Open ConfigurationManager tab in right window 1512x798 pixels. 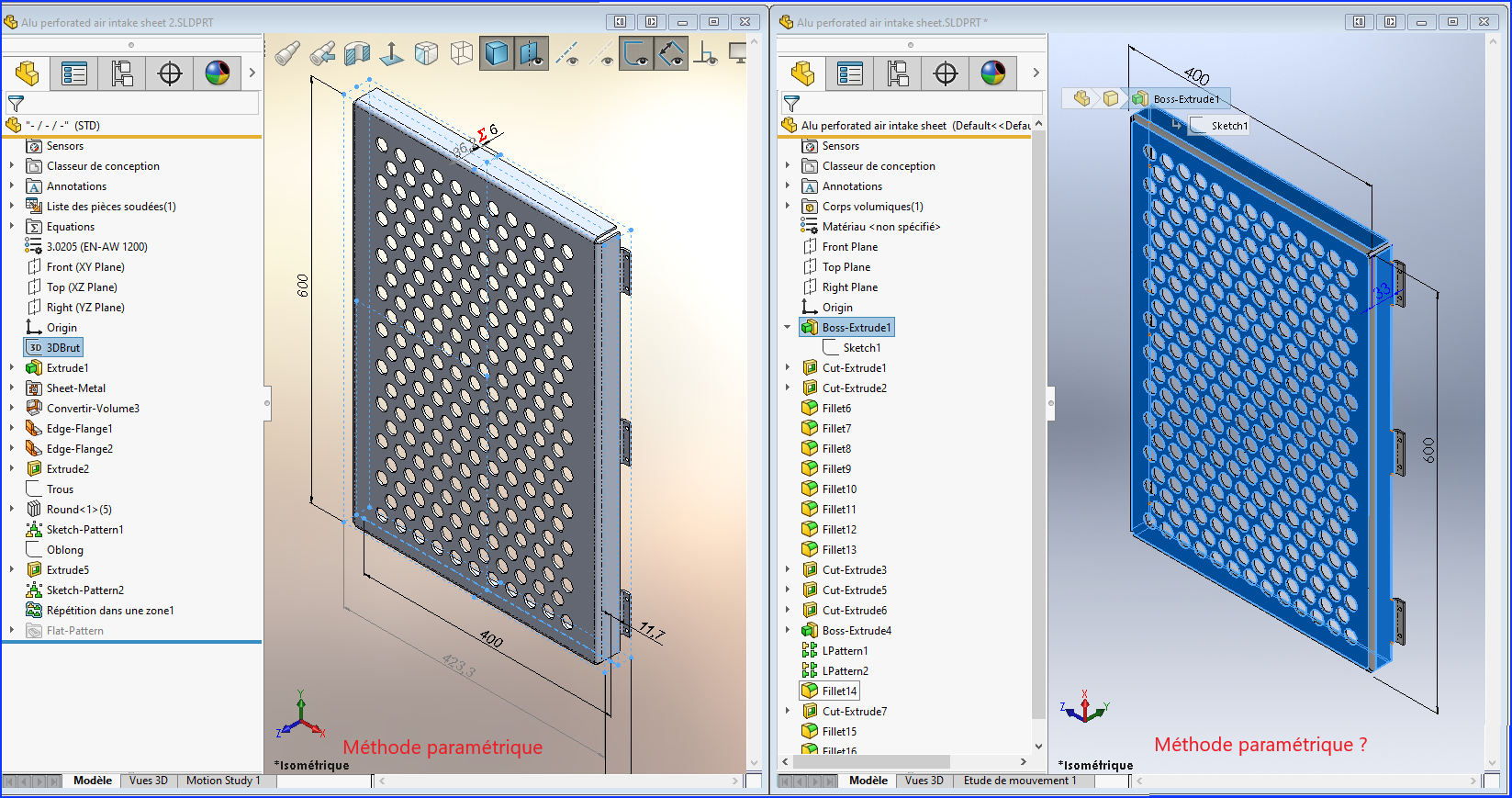click(898, 73)
